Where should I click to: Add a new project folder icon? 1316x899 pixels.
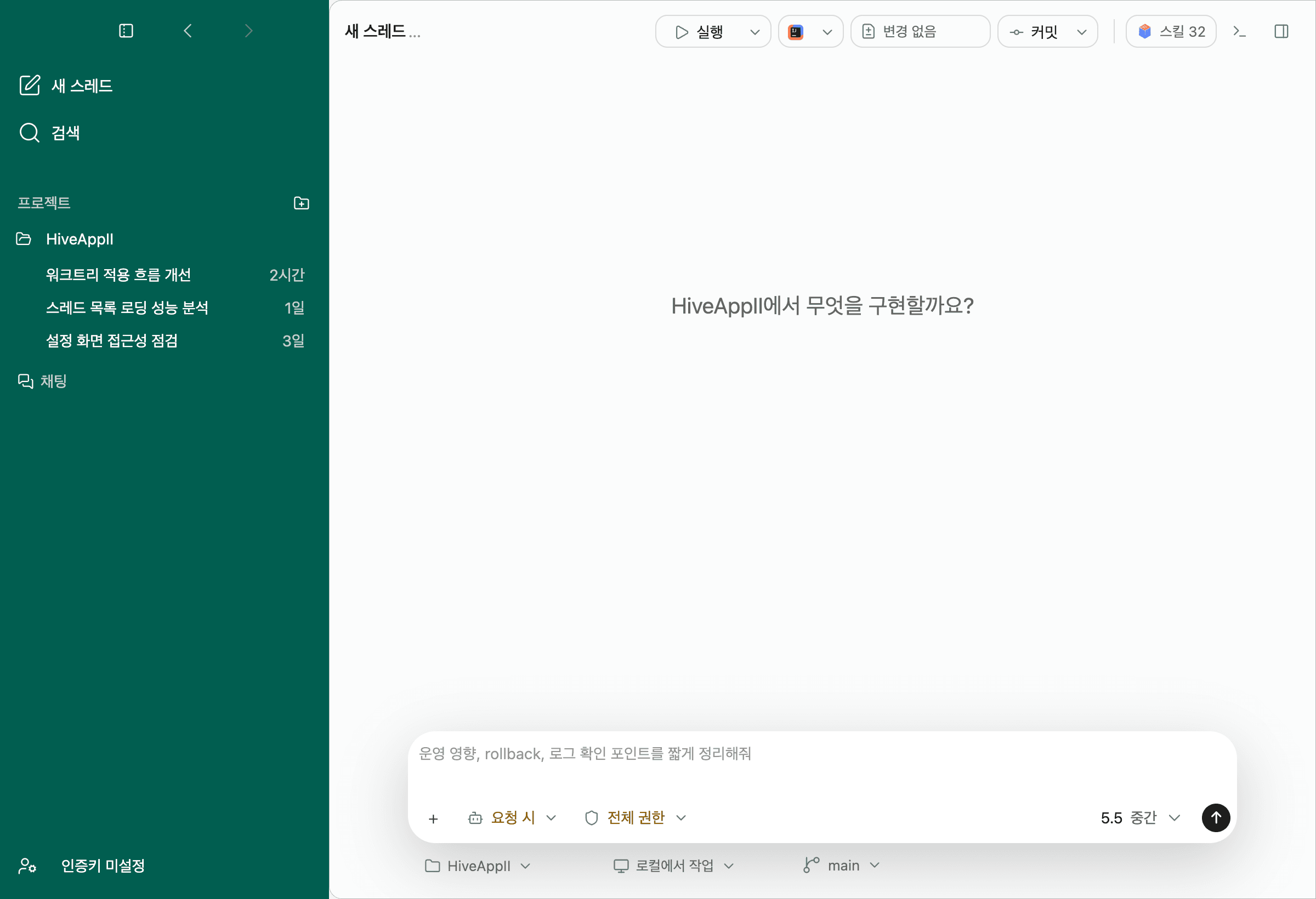(301, 203)
